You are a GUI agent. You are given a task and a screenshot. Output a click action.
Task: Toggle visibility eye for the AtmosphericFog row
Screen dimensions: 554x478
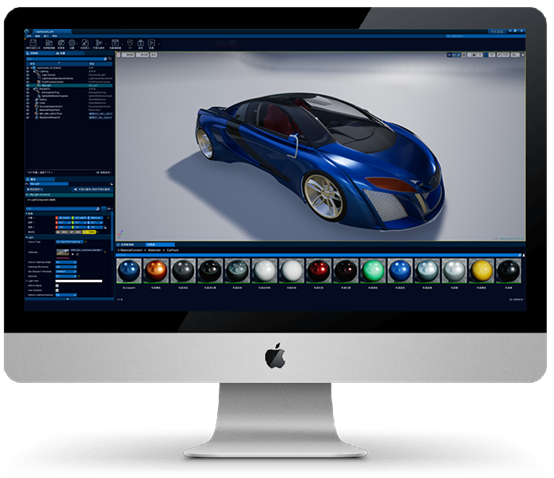click(28, 93)
